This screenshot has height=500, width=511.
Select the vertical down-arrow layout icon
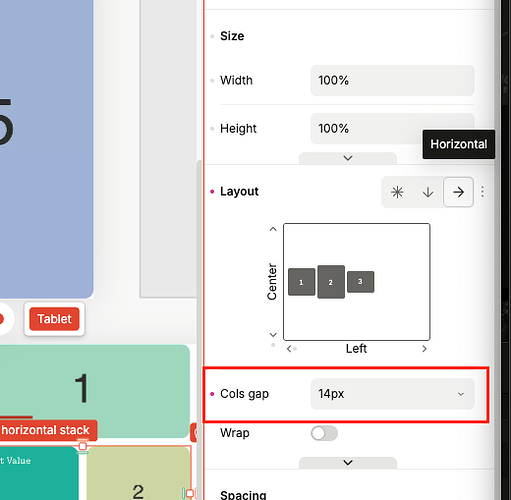pyautogui.click(x=428, y=192)
